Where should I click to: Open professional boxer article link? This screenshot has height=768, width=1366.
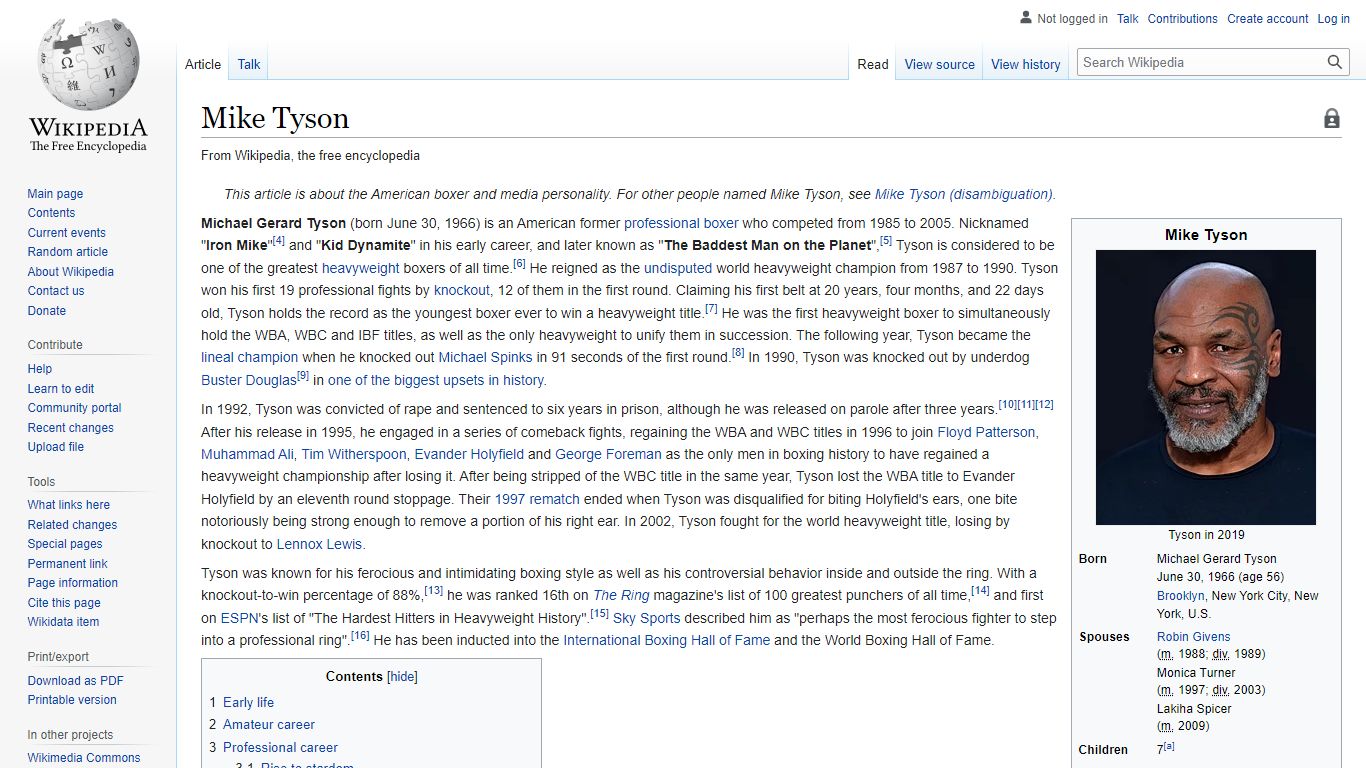pyautogui.click(x=681, y=223)
